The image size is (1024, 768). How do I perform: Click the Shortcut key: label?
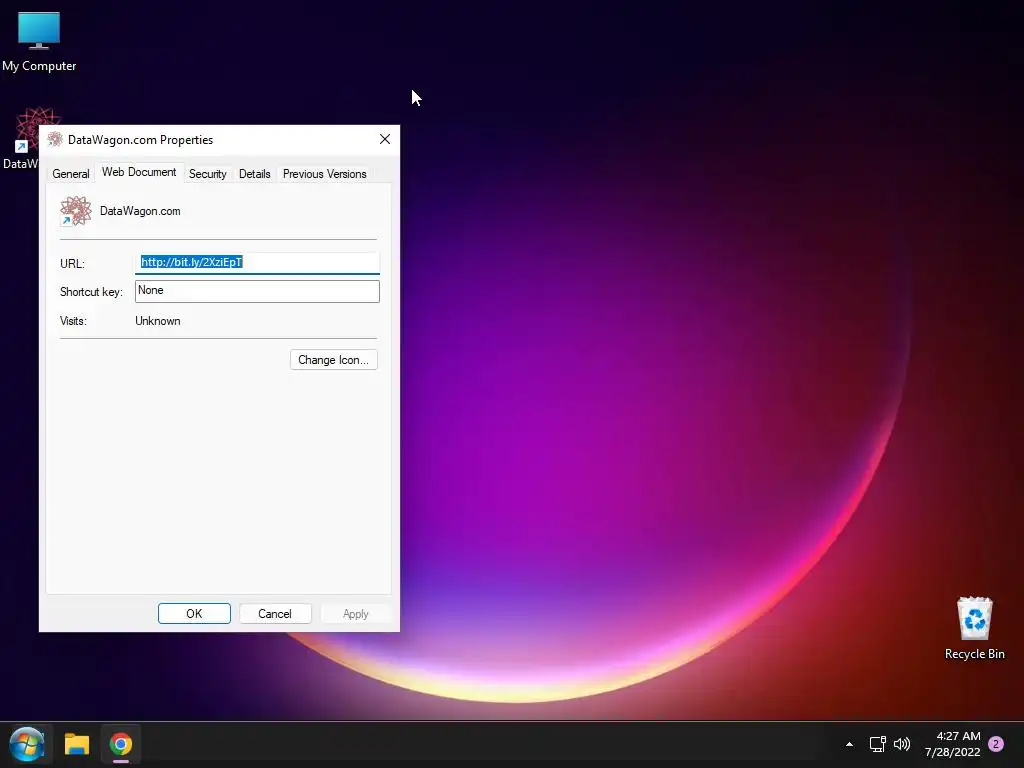tap(91, 292)
